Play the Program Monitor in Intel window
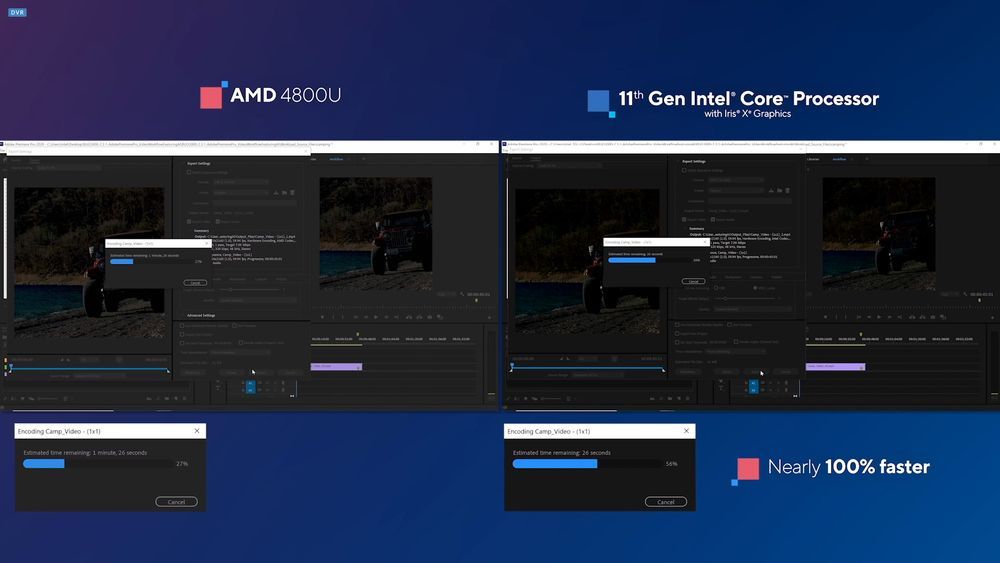The image size is (1000, 563). (x=879, y=317)
